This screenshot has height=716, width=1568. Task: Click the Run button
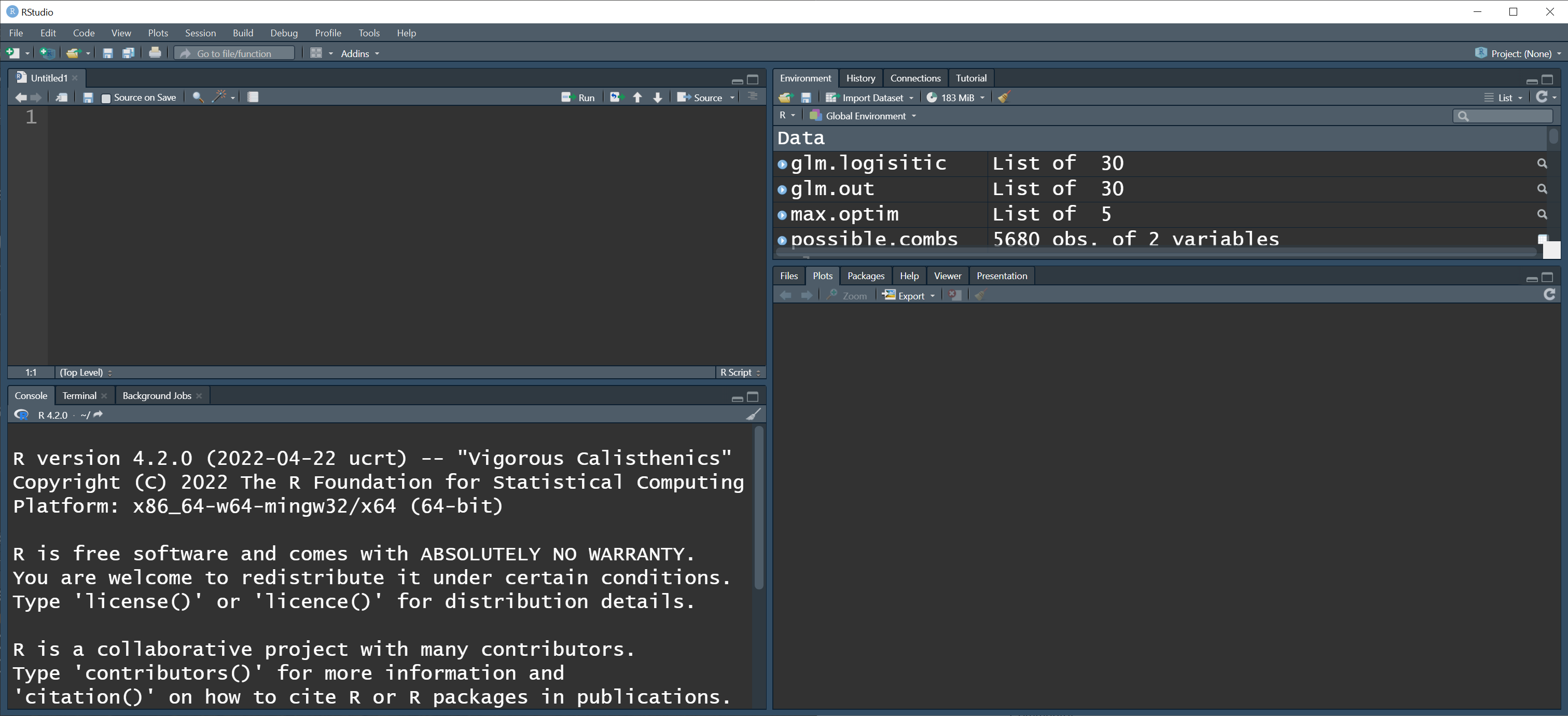click(578, 98)
